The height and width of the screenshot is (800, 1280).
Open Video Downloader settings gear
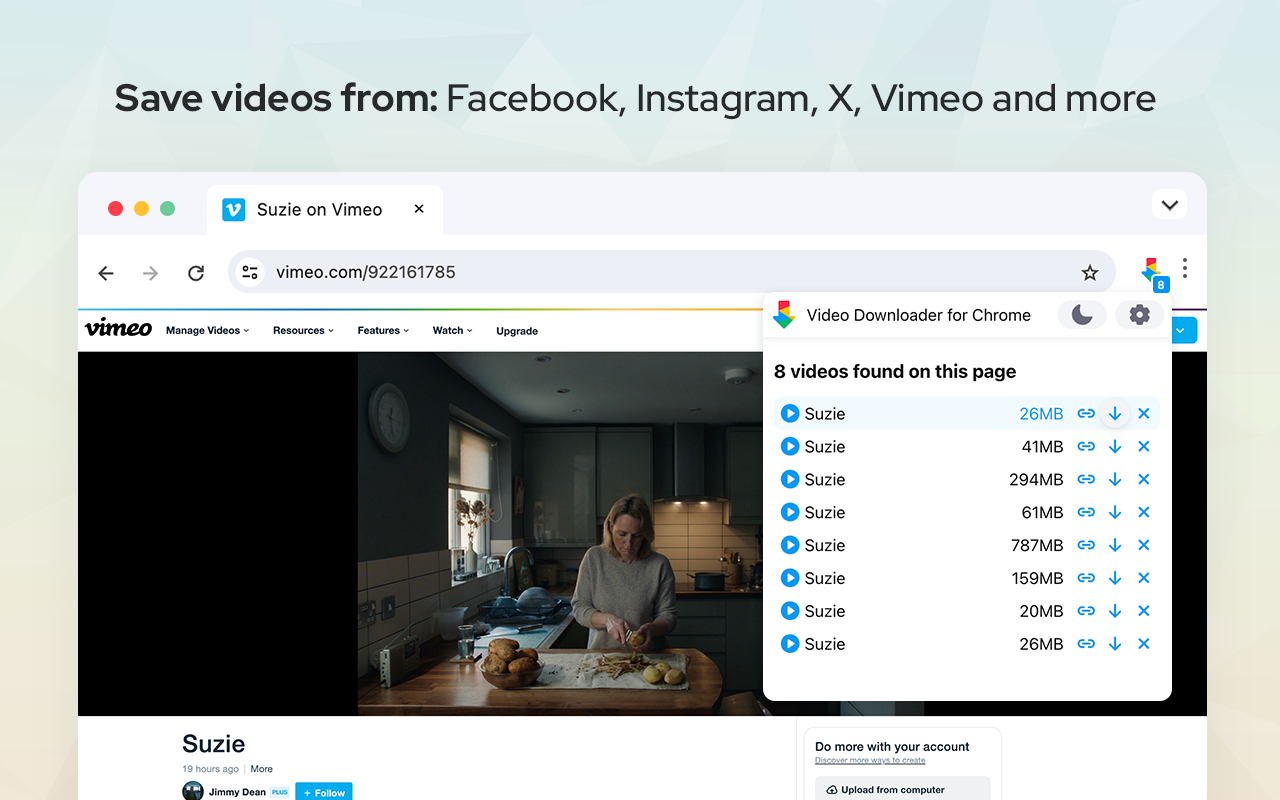click(1139, 315)
